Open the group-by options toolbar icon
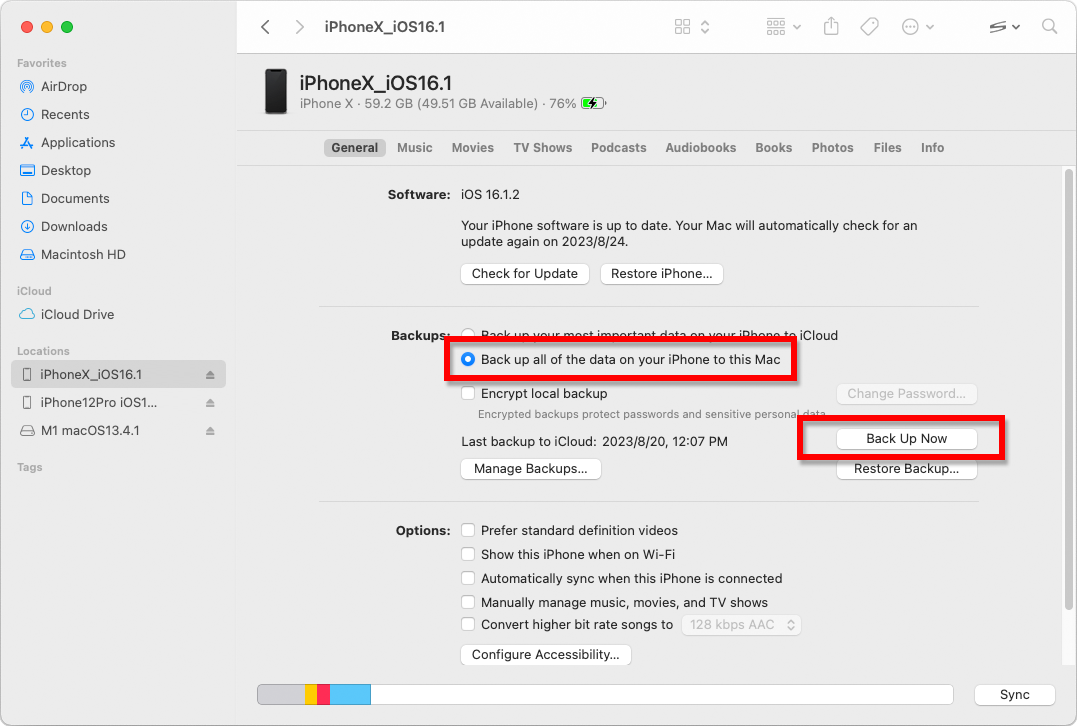The image size is (1077, 726). 783,27
